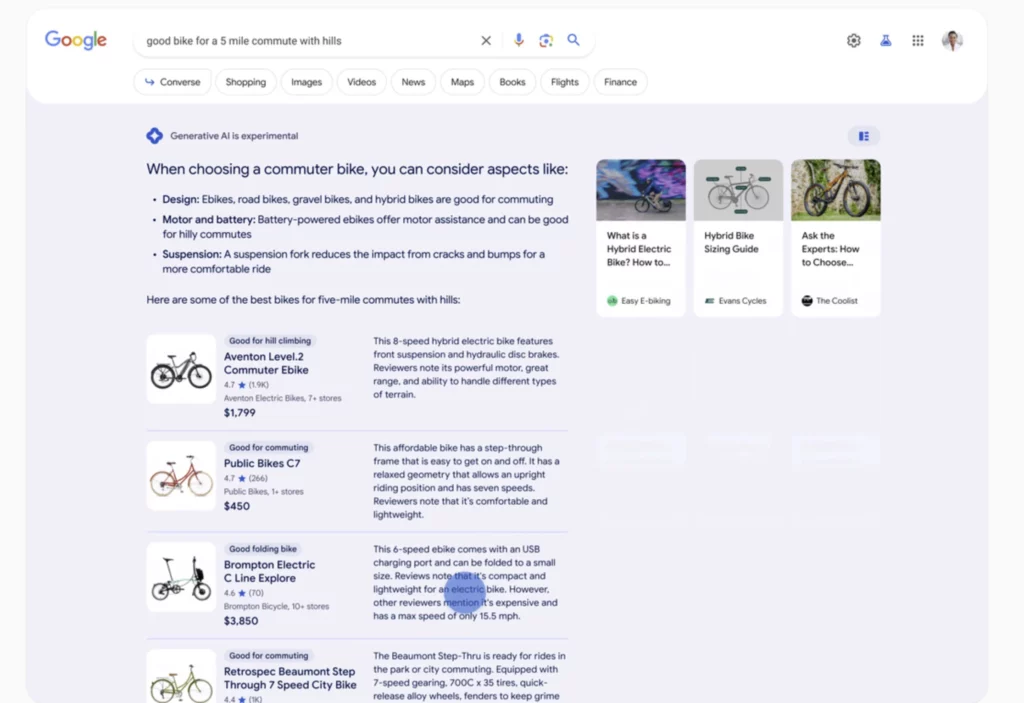The height and width of the screenshot is (703, 1024).
Task: Switch to the News tab
Action: [413, 82]
